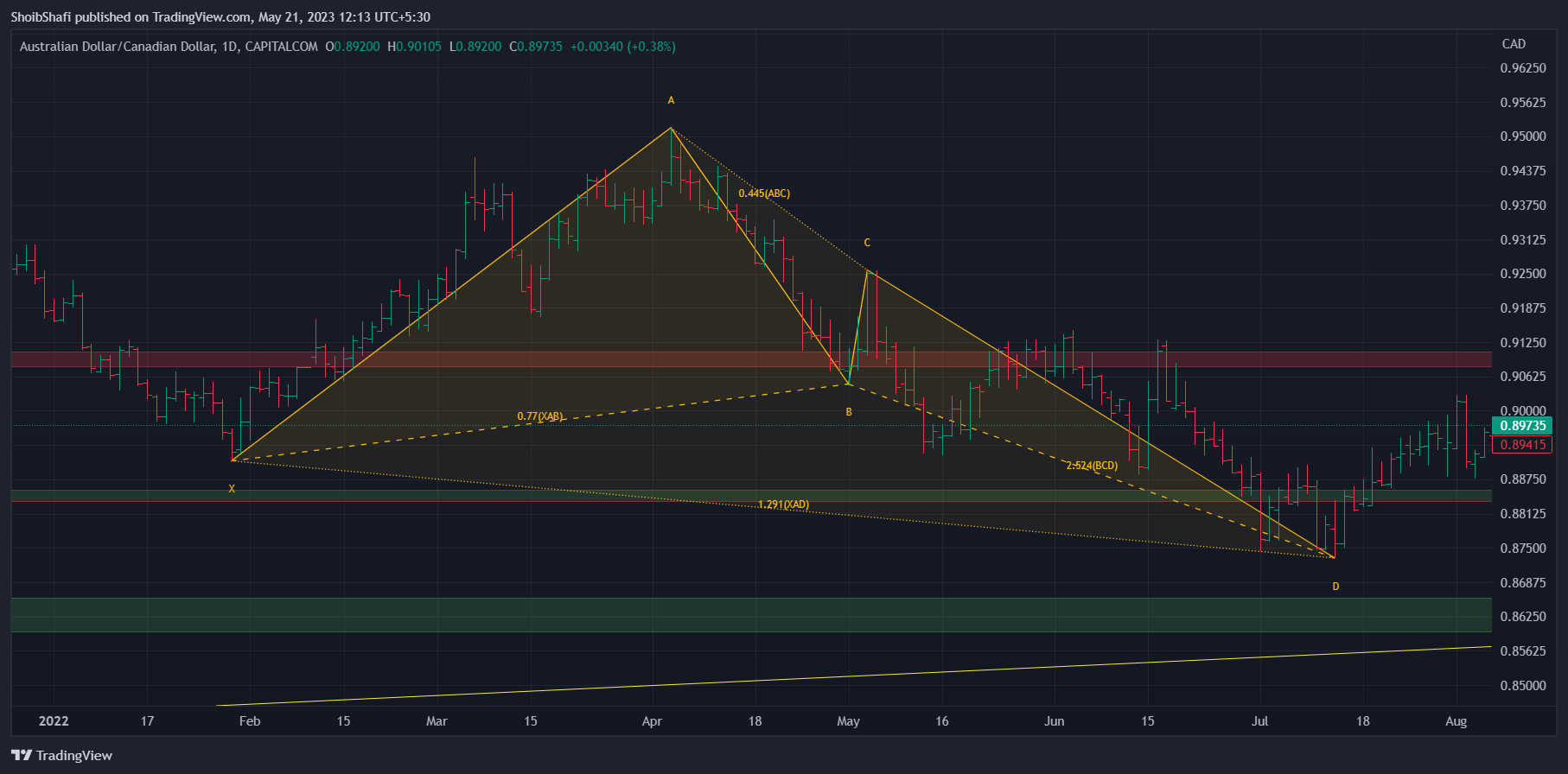Viewport: 1568px width, 774px height.
Task: Click the Feb label on time axis
Action: 250,721
